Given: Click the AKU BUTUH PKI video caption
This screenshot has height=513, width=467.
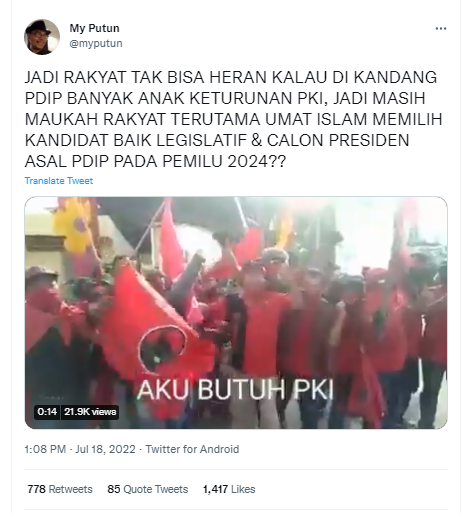Looking at the screenshot, I should point(236,389).
